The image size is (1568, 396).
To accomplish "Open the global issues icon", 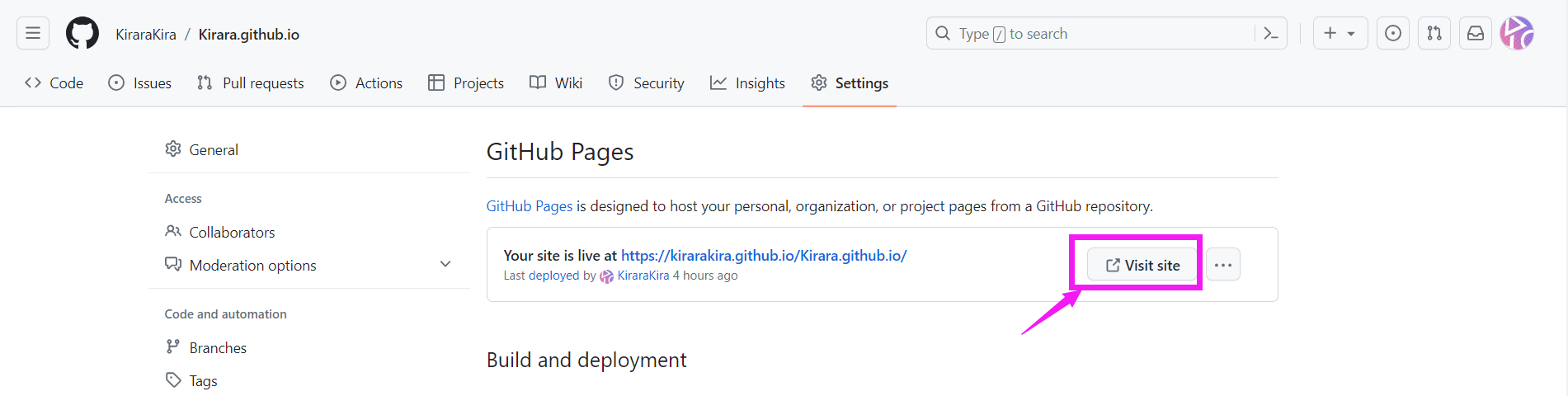I will (1393, 33).
